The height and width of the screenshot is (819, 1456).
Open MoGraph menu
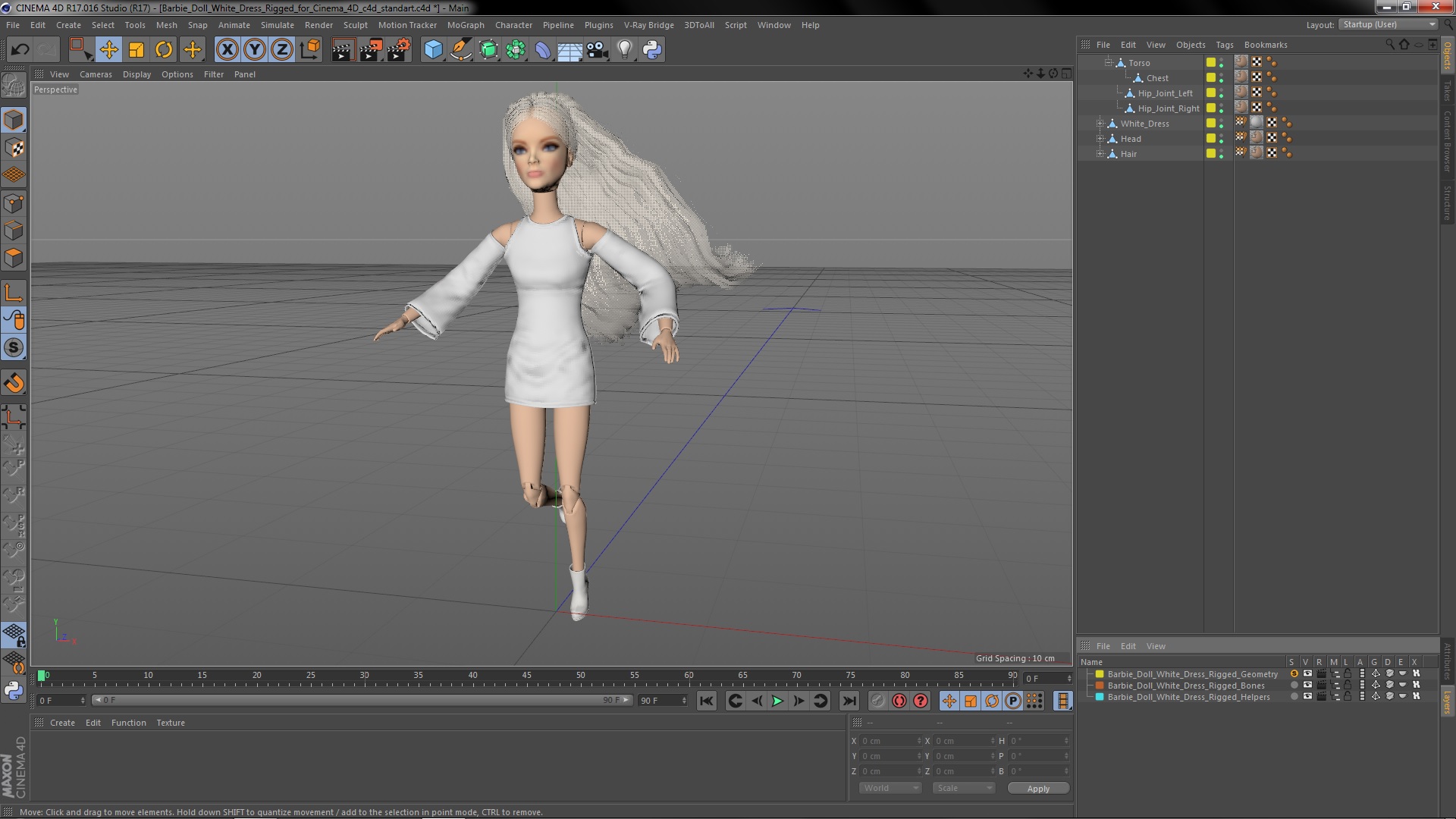pos(466,25)
